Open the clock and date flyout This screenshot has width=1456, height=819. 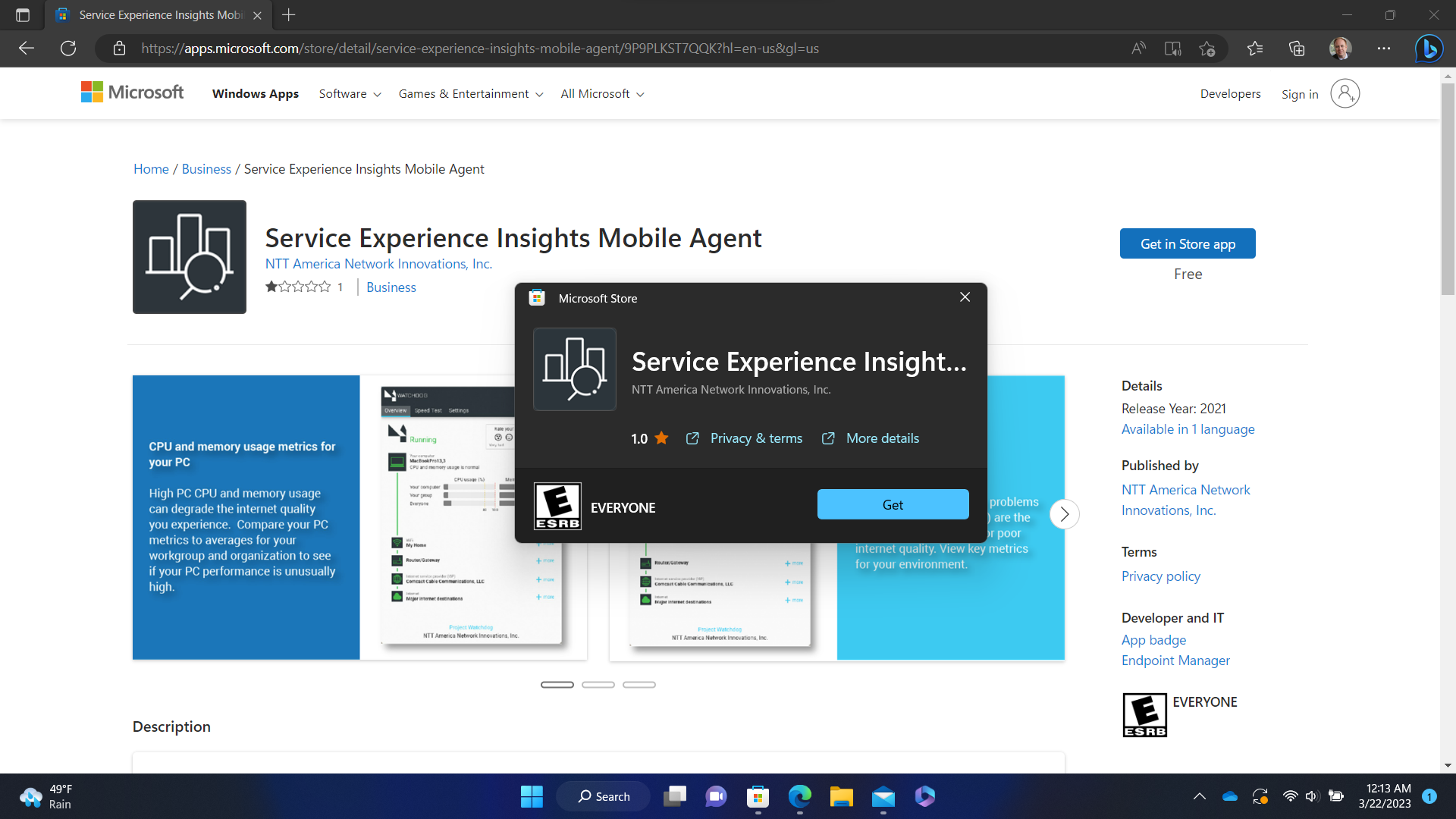pos(1385,796)
